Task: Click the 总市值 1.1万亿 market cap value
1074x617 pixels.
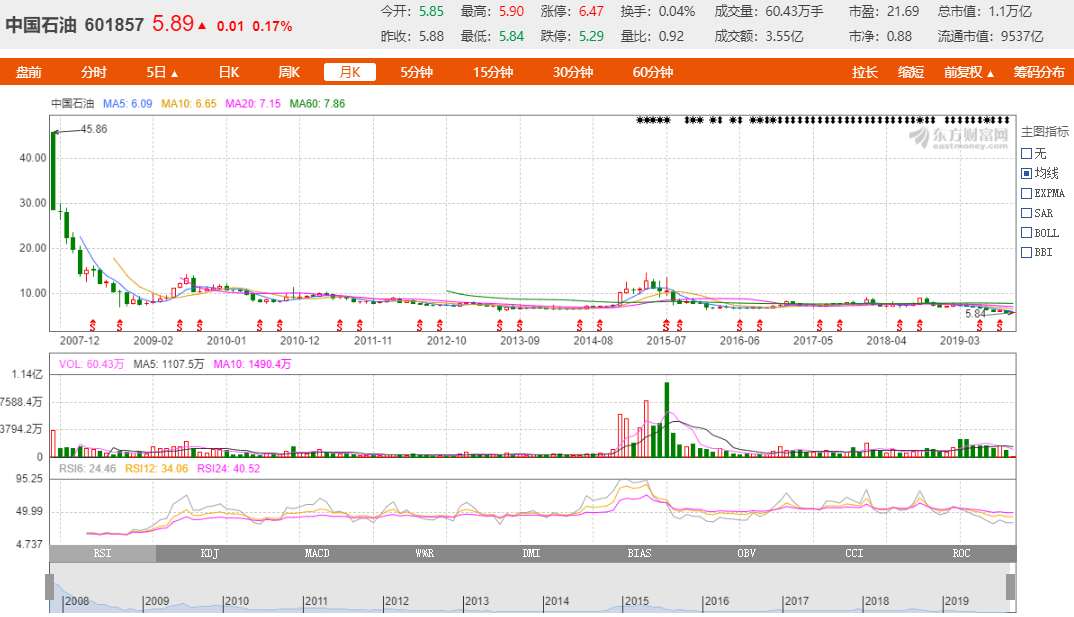Action: click(x=1010, y=12)
